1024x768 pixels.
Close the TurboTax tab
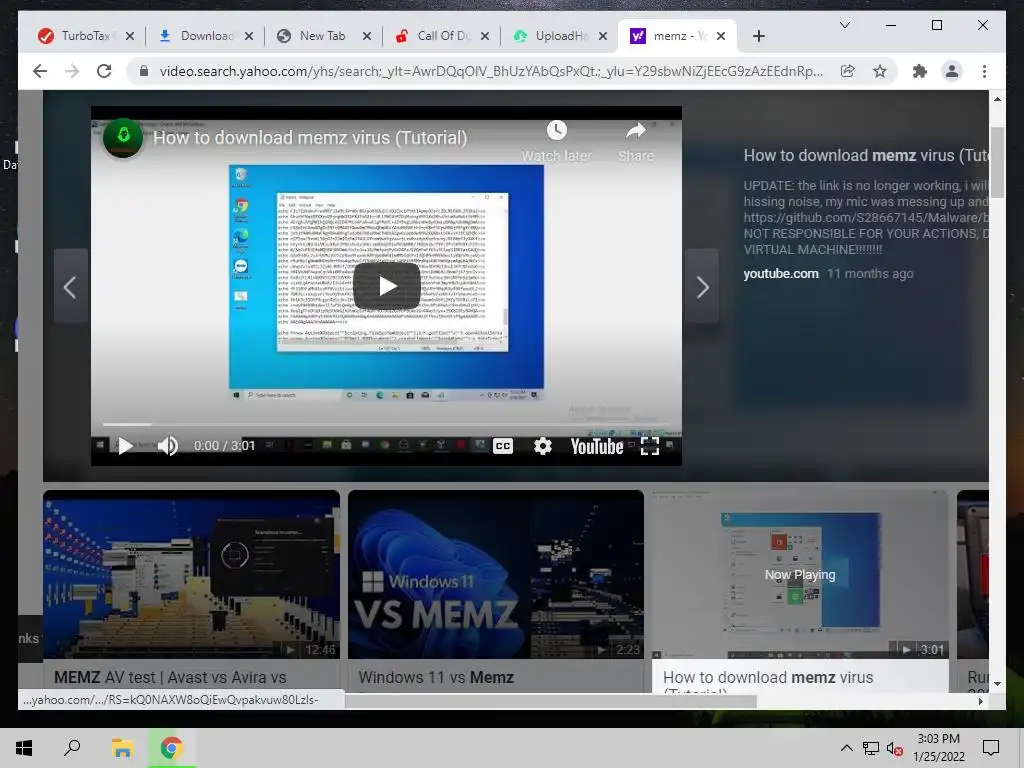(129, 37)
